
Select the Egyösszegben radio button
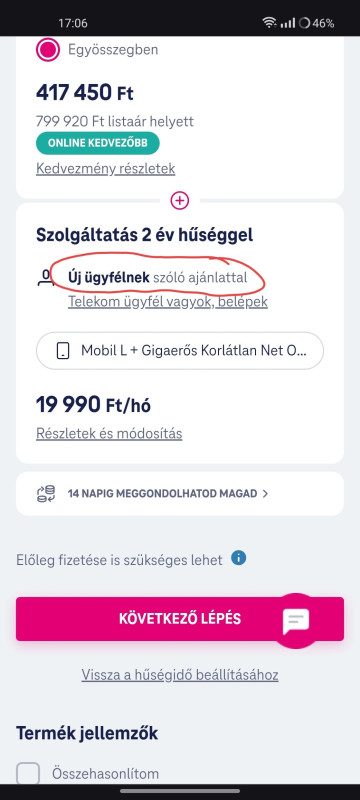coord(48,50)
